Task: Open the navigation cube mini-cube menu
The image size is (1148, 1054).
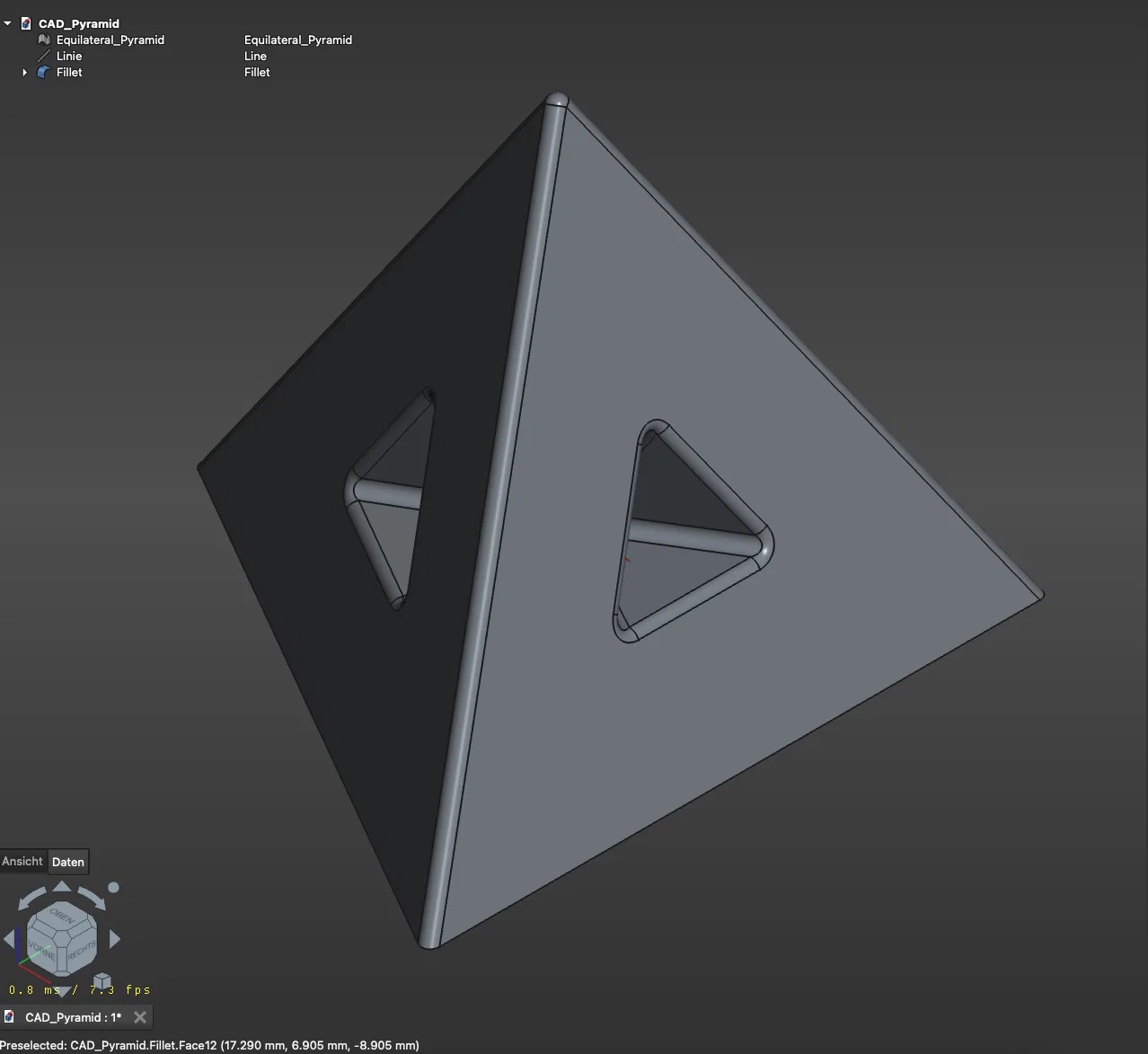Action: [x=102, y=980]
